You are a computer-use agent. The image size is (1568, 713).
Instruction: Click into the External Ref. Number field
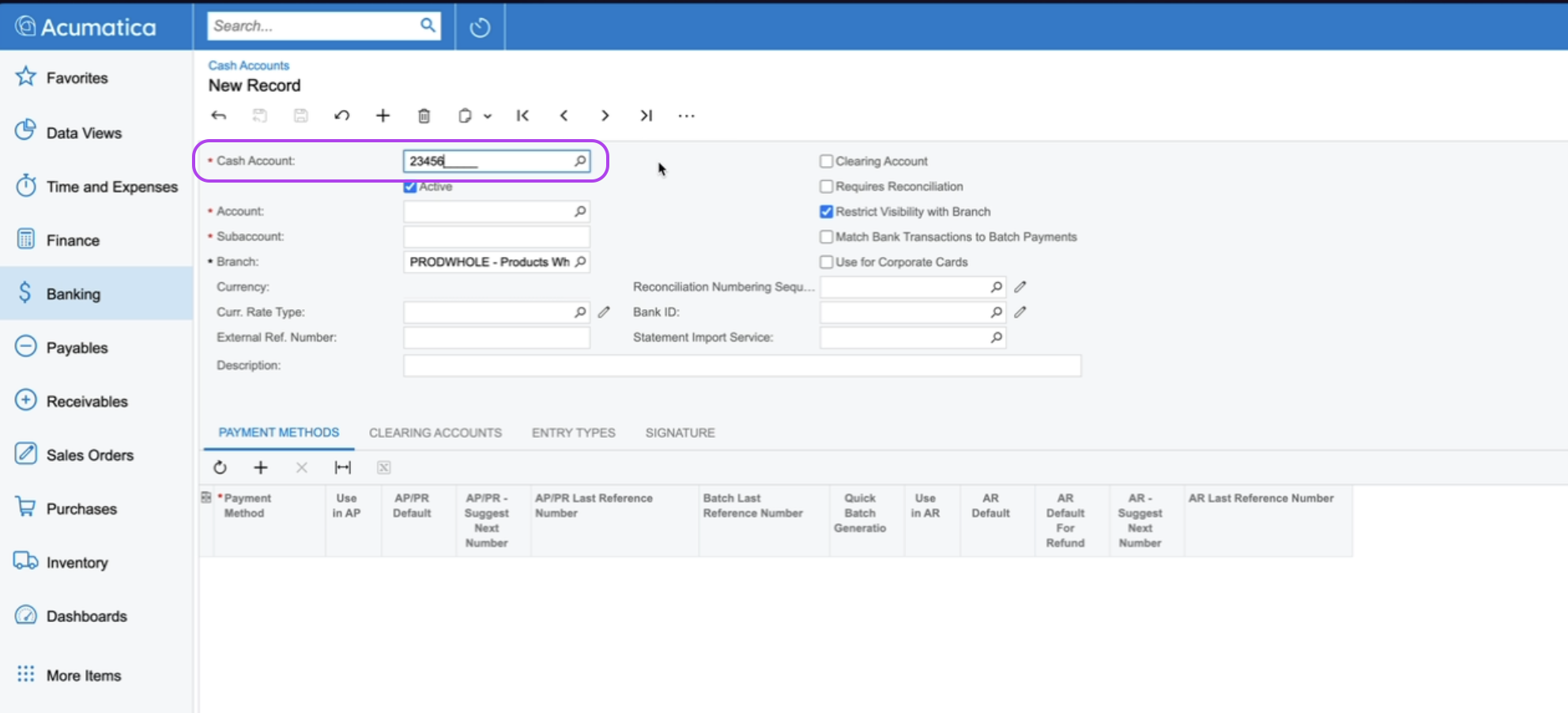click(x=496, y=338)
